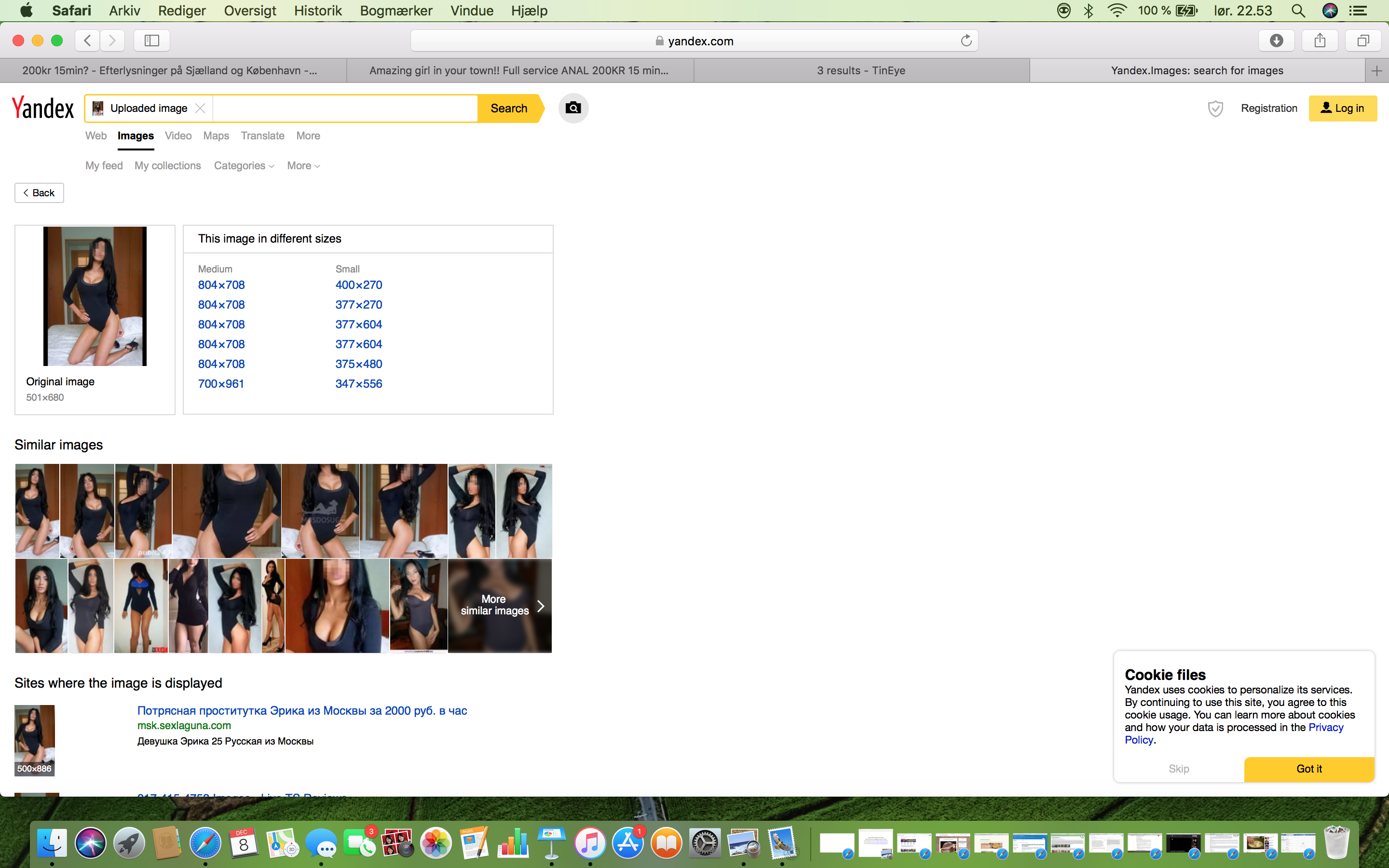The image size is (1389, 868).
Task: Open the More link next to Translate
Action: 308,136
